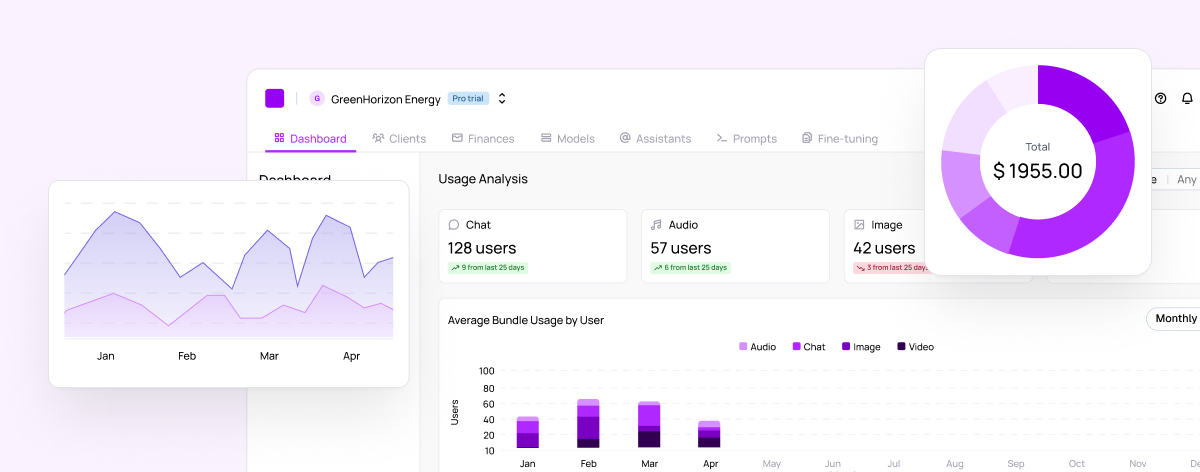Click the 9 from last 25 days badge
The height and width of the screenshot is (472, 1200).
(x=488, y=268)
